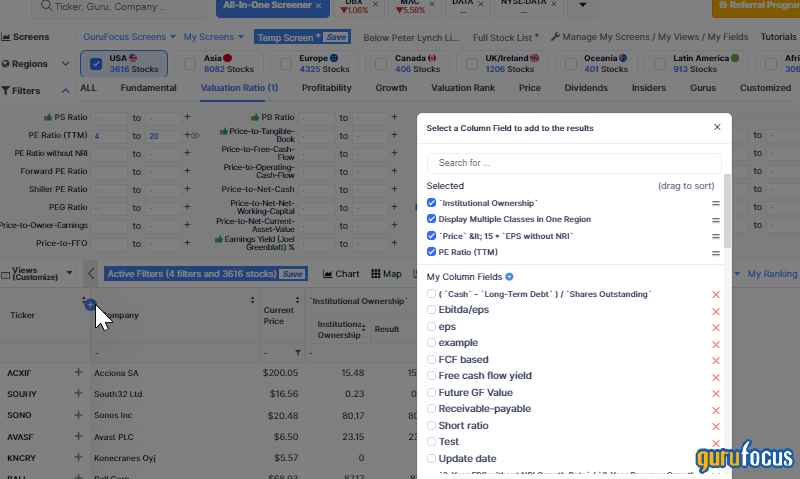Uncheck PE Ratio (TTM) selected field
800x479 pixels.
[x=431, y=252]
